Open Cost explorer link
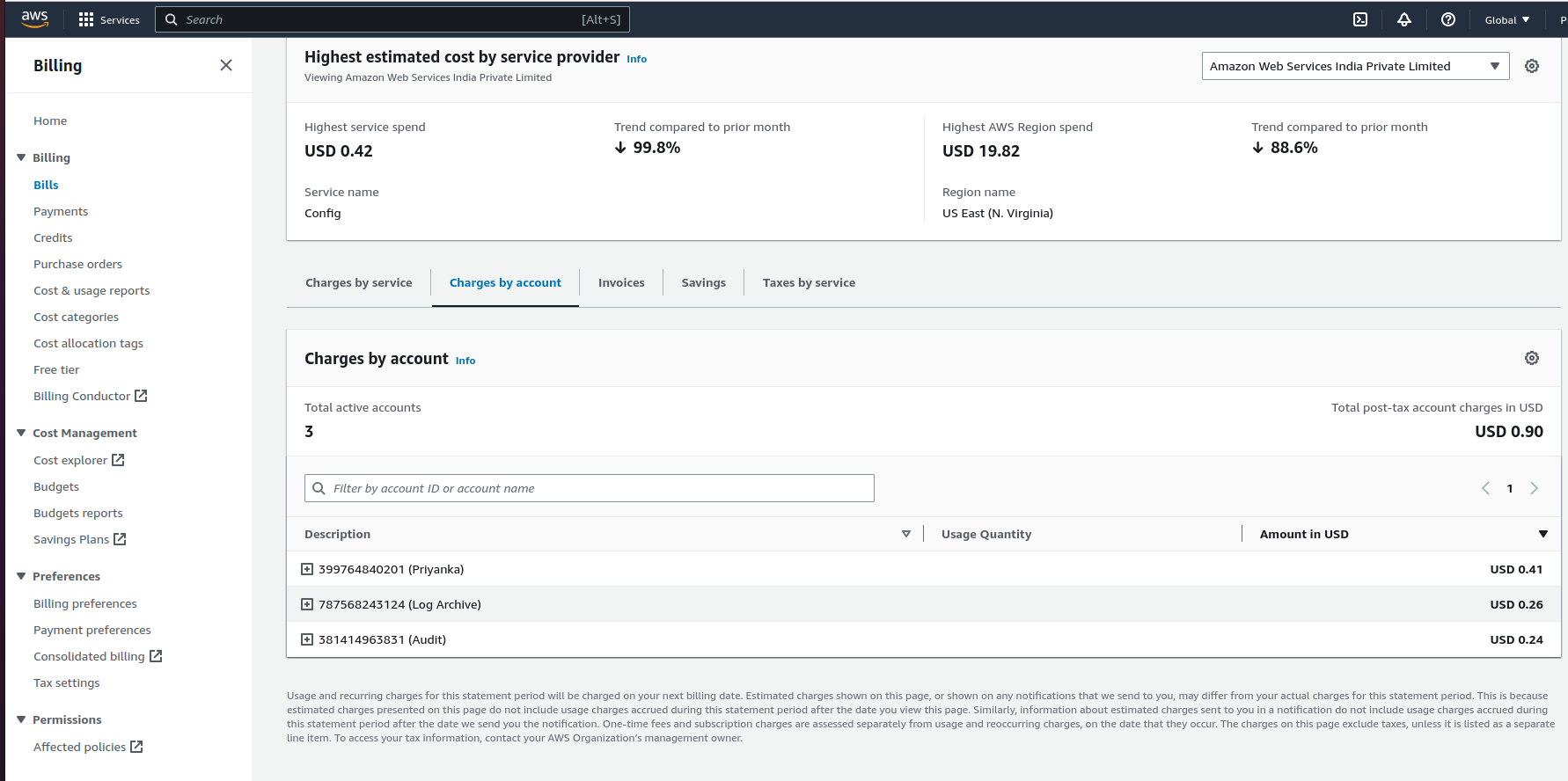Viewport: 1568px width, 781px height. tap(78, 460)
